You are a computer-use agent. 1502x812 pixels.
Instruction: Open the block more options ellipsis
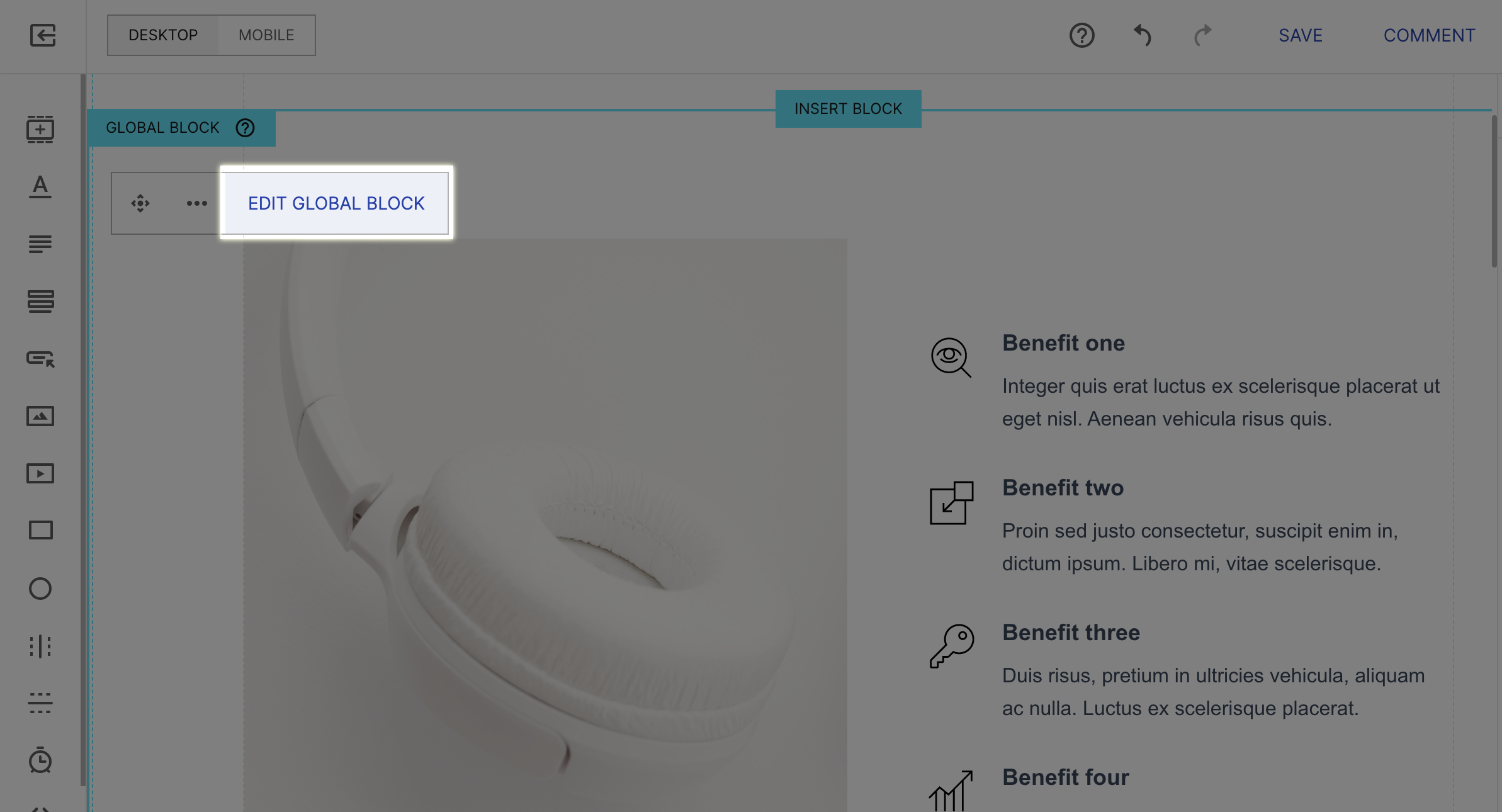tap(197, 203)
